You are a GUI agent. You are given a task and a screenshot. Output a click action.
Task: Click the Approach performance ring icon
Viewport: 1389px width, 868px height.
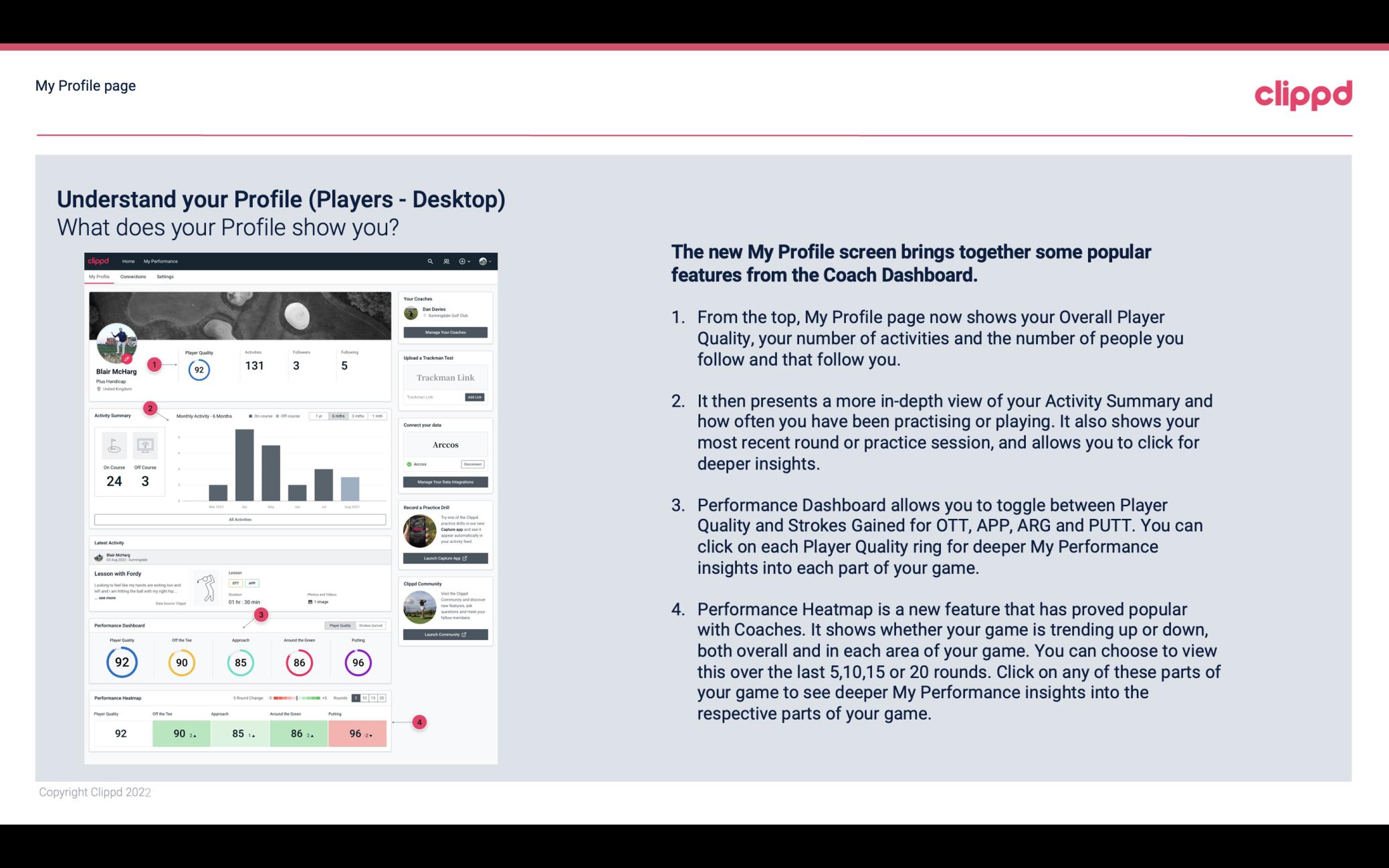coord(240,662)
